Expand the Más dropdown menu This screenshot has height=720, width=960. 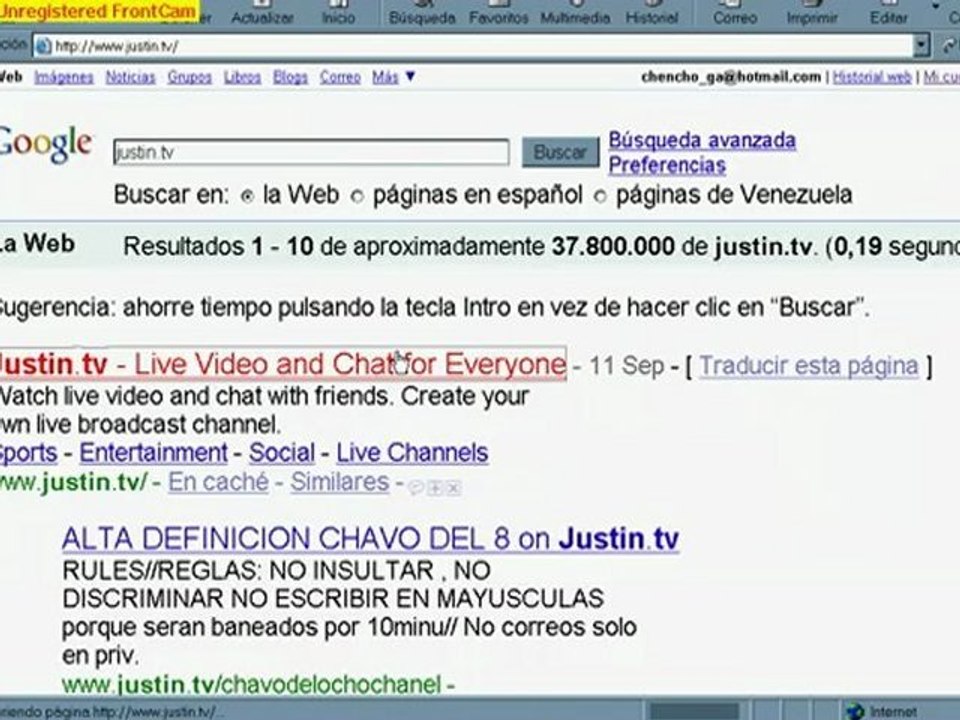[x=393, y=77]
